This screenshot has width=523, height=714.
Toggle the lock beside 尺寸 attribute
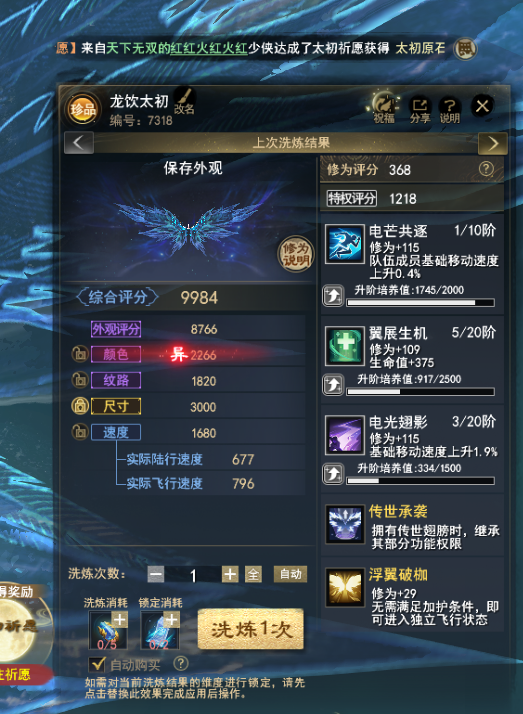[x=80, y=406]
